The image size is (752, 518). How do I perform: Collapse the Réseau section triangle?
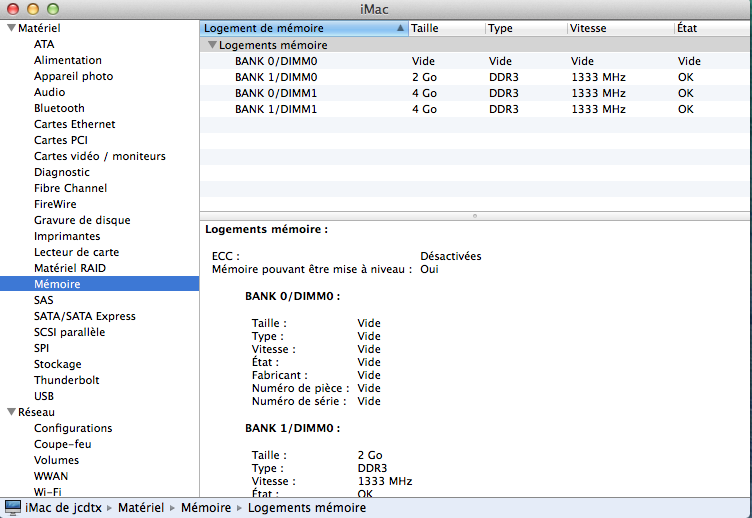[x=11, y=412]
